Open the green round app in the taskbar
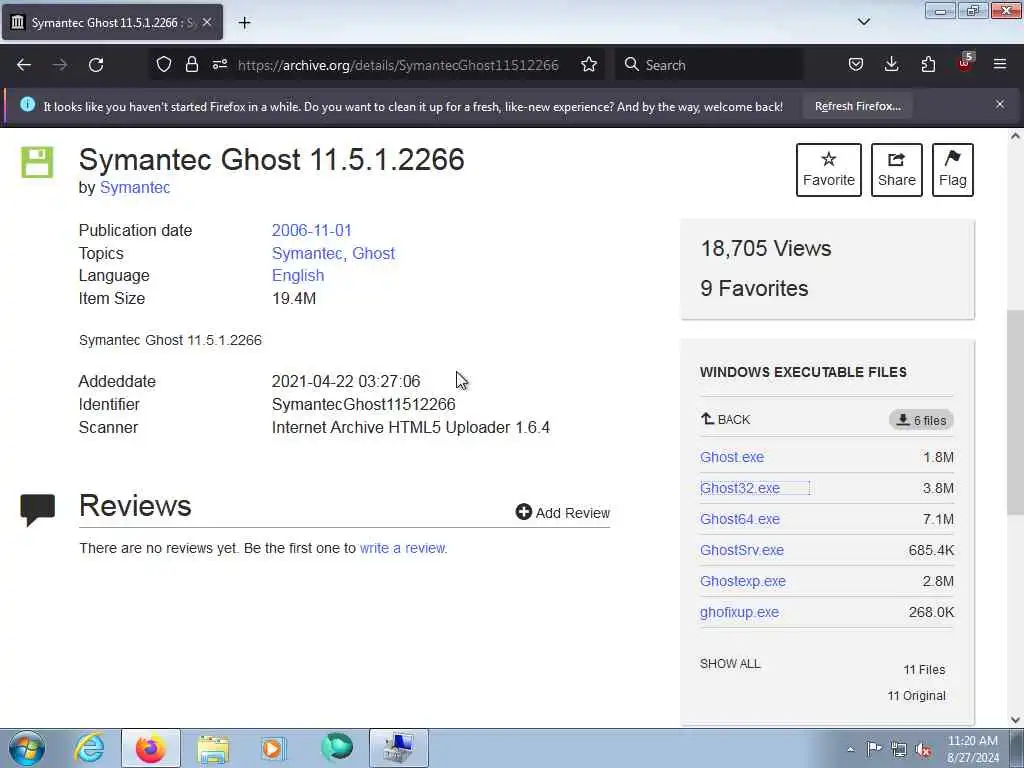The width and height of the screenshot is (1024, 768). coord(337,748)
